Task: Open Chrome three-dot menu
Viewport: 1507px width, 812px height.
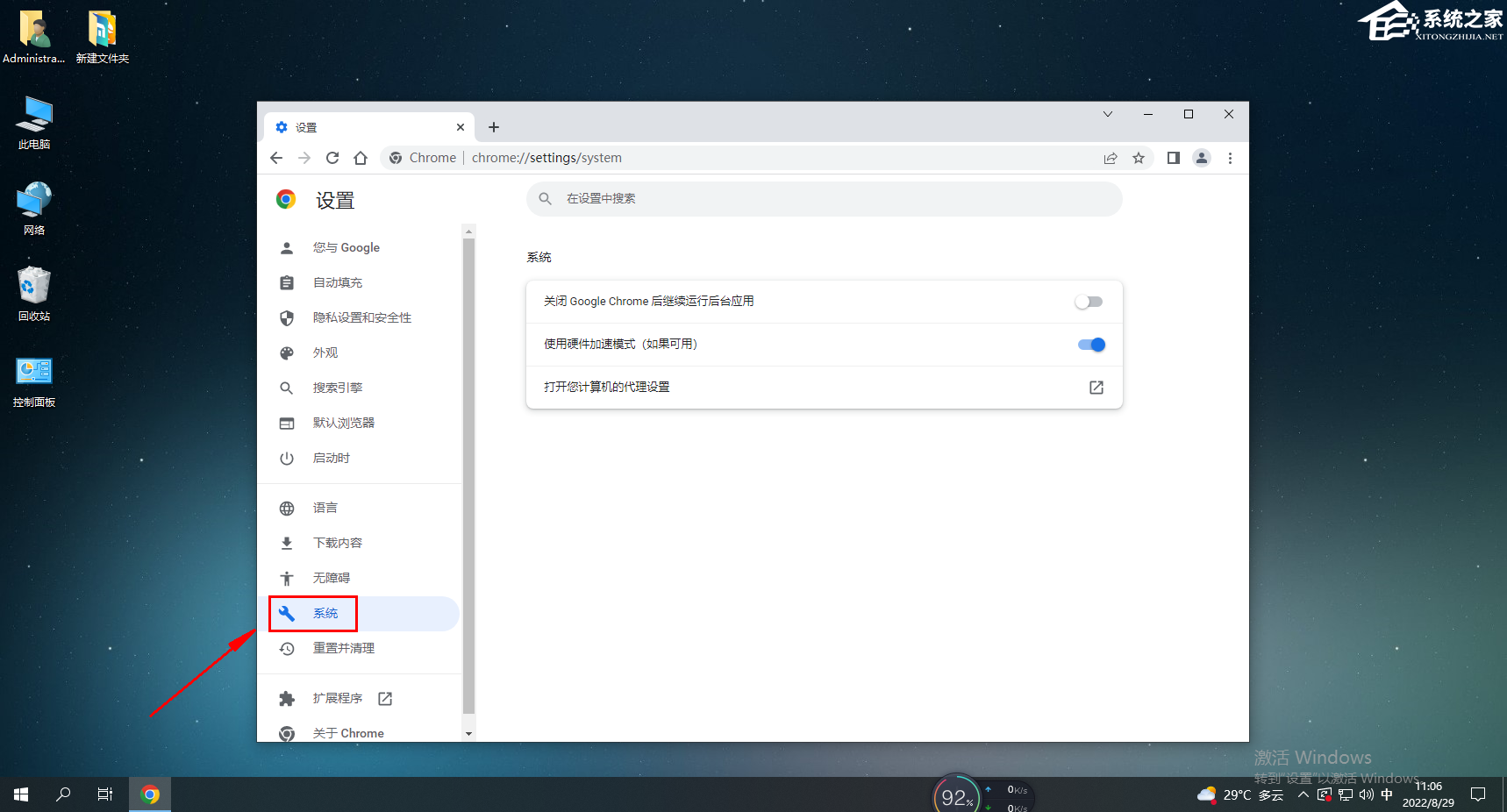Action: [1230, 158]
